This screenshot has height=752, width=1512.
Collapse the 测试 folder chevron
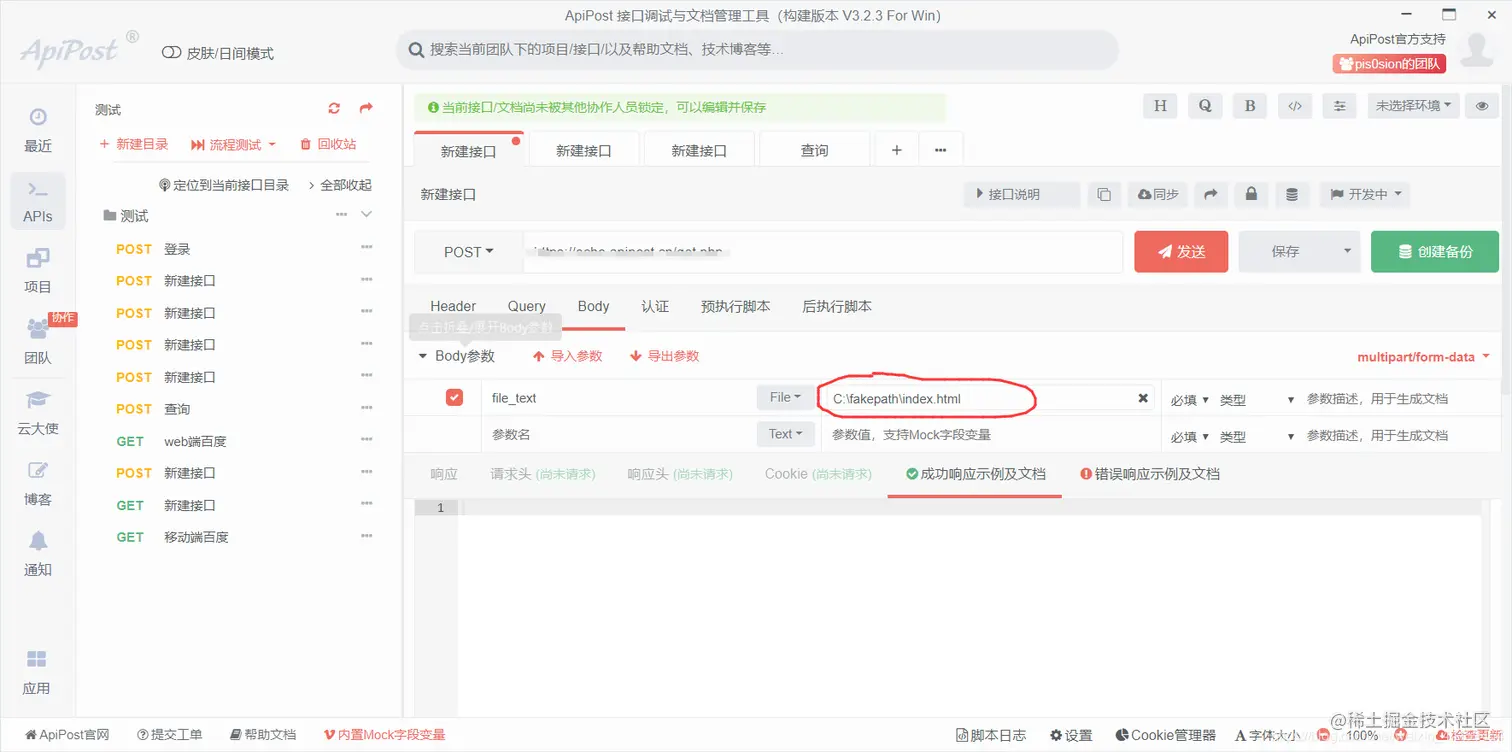366,215
